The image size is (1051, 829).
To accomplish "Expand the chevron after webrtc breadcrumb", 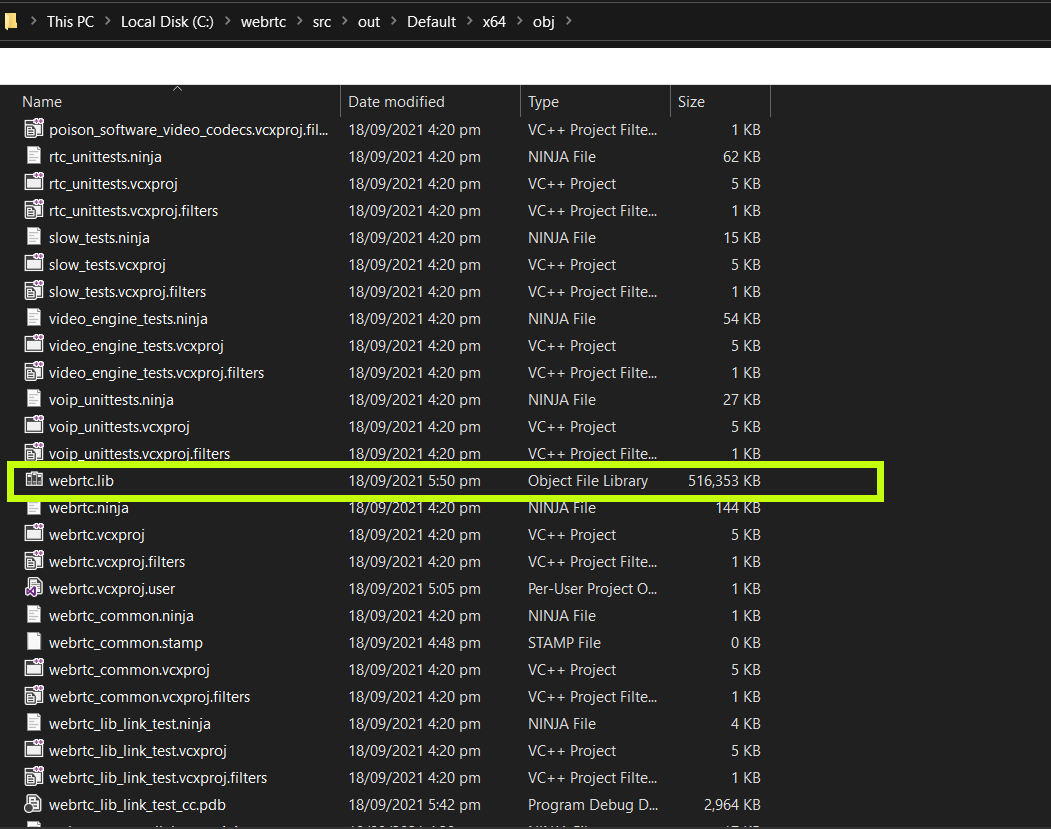I will (300, 21).
